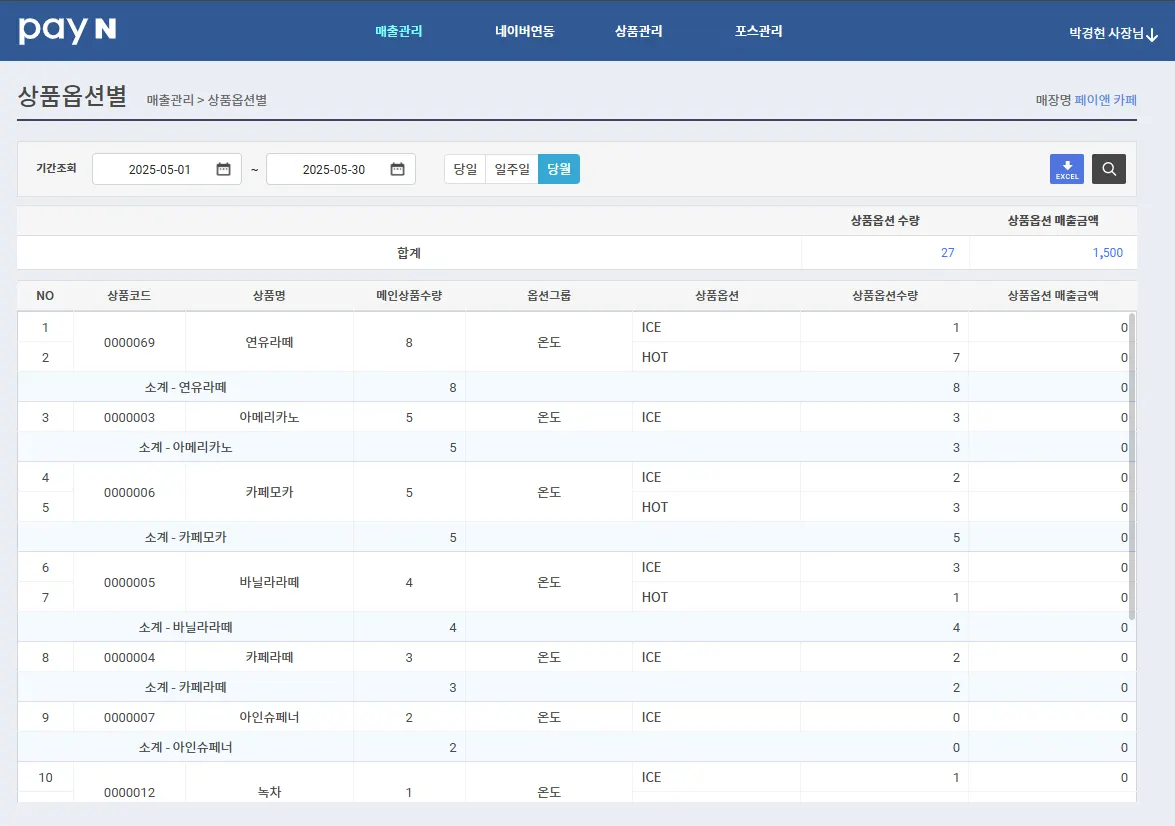
Task: Open the start date calendar icon
Action: tap(223, 169)
